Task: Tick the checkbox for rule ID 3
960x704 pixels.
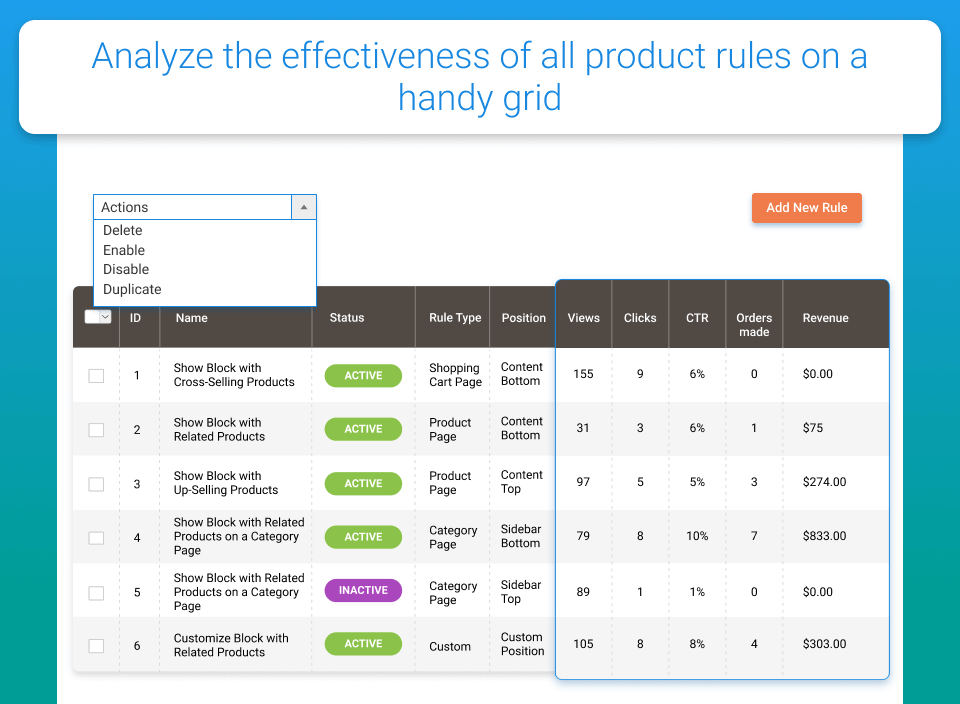Action: pos(96,484)
